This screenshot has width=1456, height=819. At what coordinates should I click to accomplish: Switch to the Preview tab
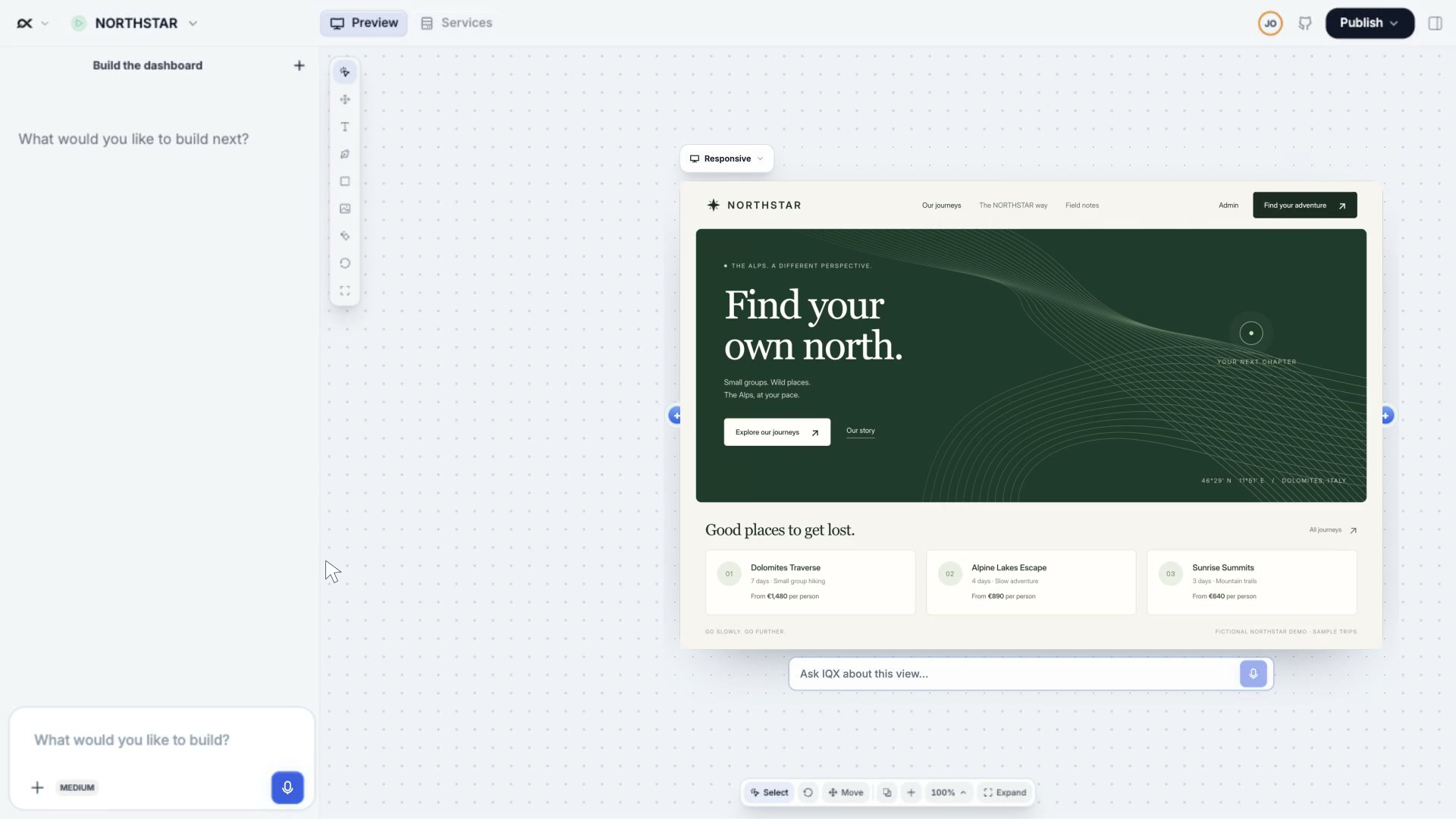point(364,24)
